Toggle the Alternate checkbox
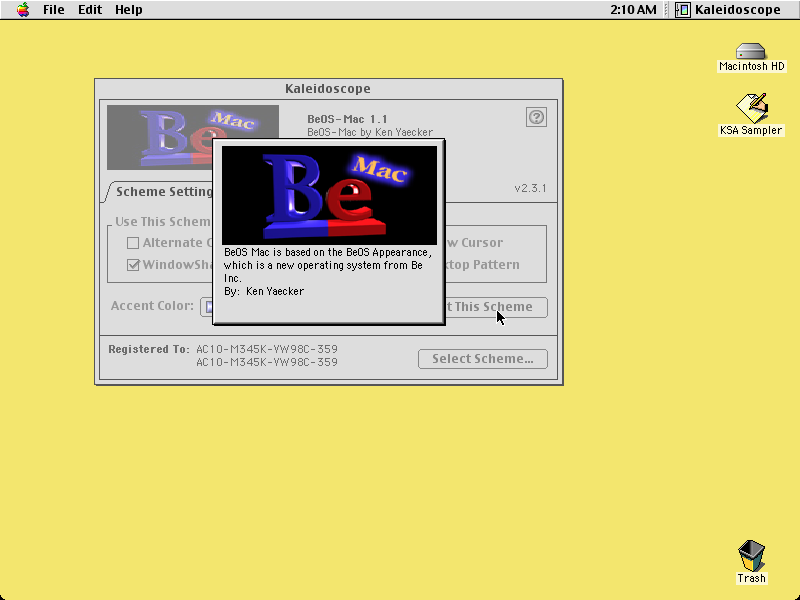800x600 pixels. tap(133, 243)
